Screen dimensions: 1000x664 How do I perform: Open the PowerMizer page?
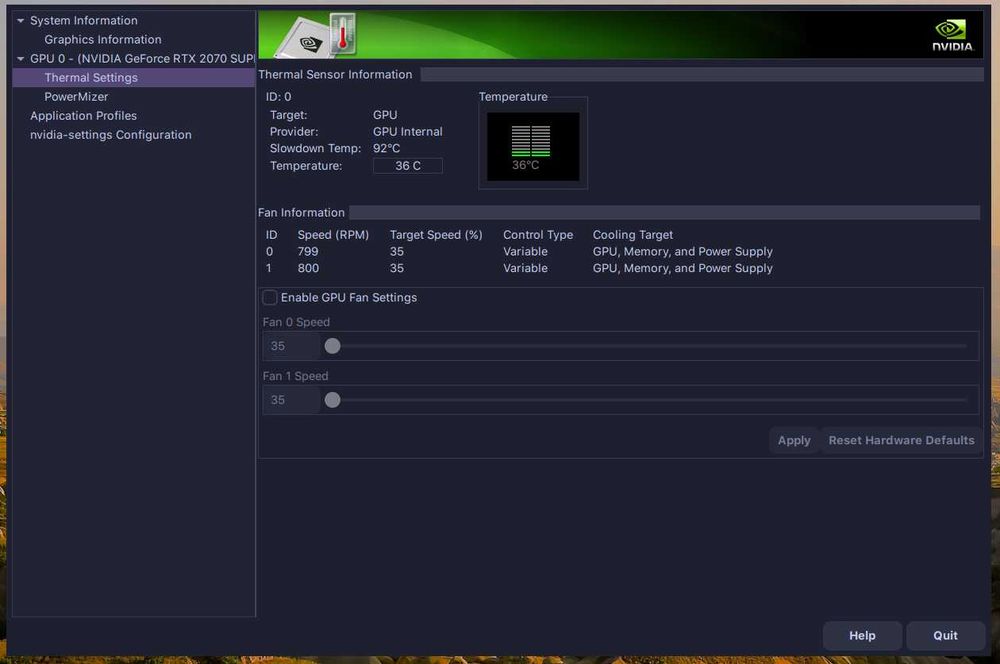[76, 97]
